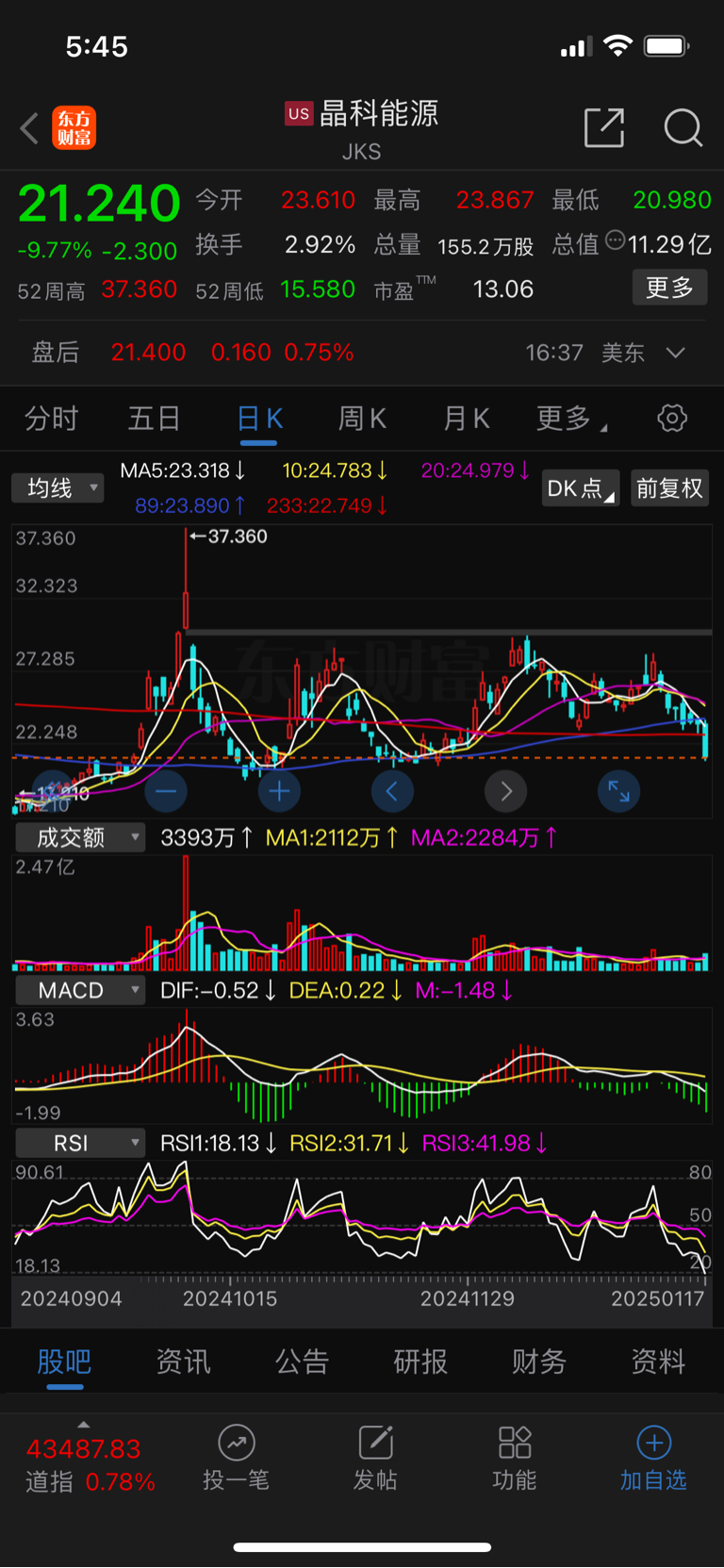Expand chart to fullscreen icon
This screenshot has width=724, height=1568.
click(618, 791)
